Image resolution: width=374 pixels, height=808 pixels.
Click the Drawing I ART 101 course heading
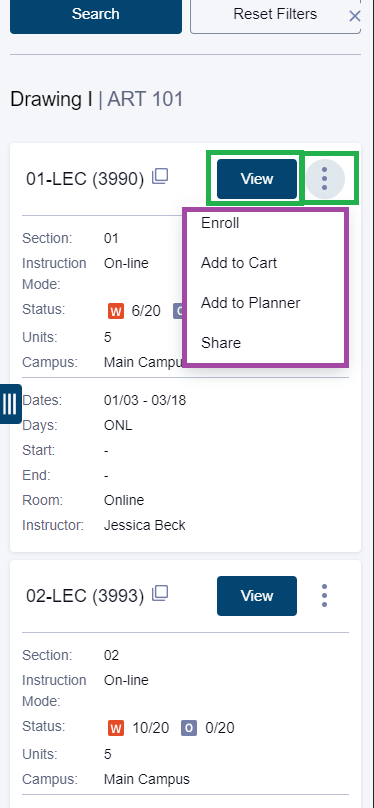[96, 99]
